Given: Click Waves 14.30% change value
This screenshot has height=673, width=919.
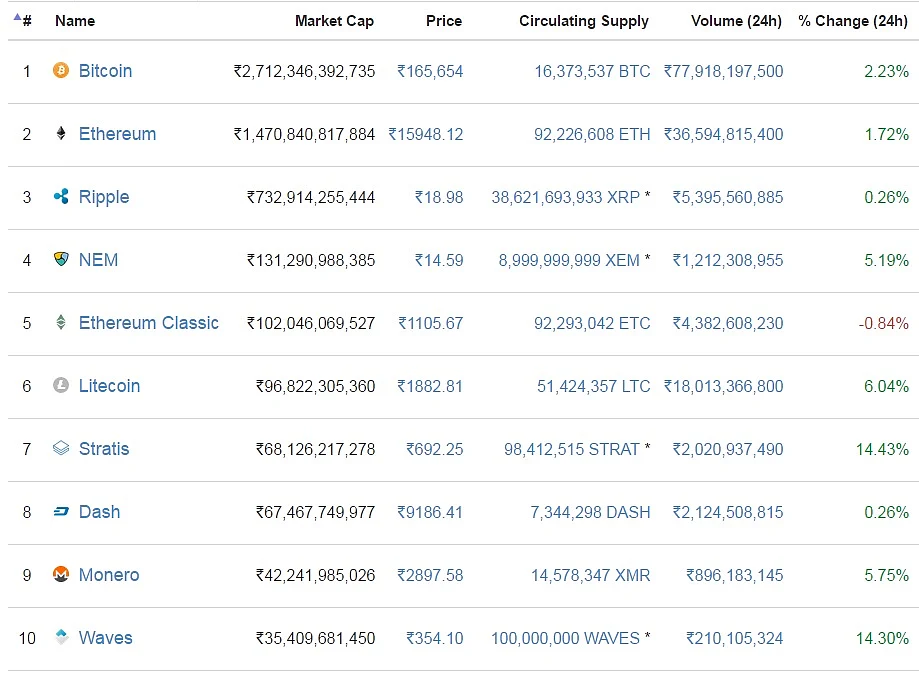Looking at the screenshot, I should tap(882, 638).
